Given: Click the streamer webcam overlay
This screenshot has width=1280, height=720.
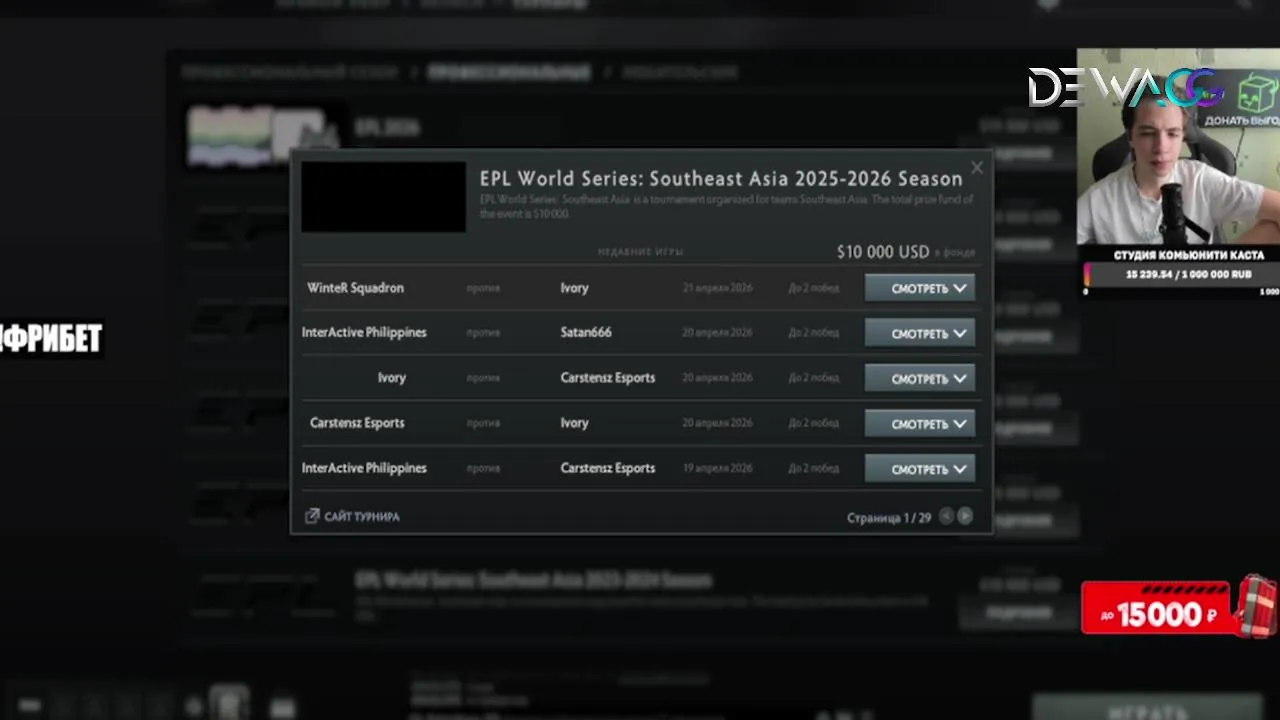Looking at the screenshot, I should tap(1178, 147).
